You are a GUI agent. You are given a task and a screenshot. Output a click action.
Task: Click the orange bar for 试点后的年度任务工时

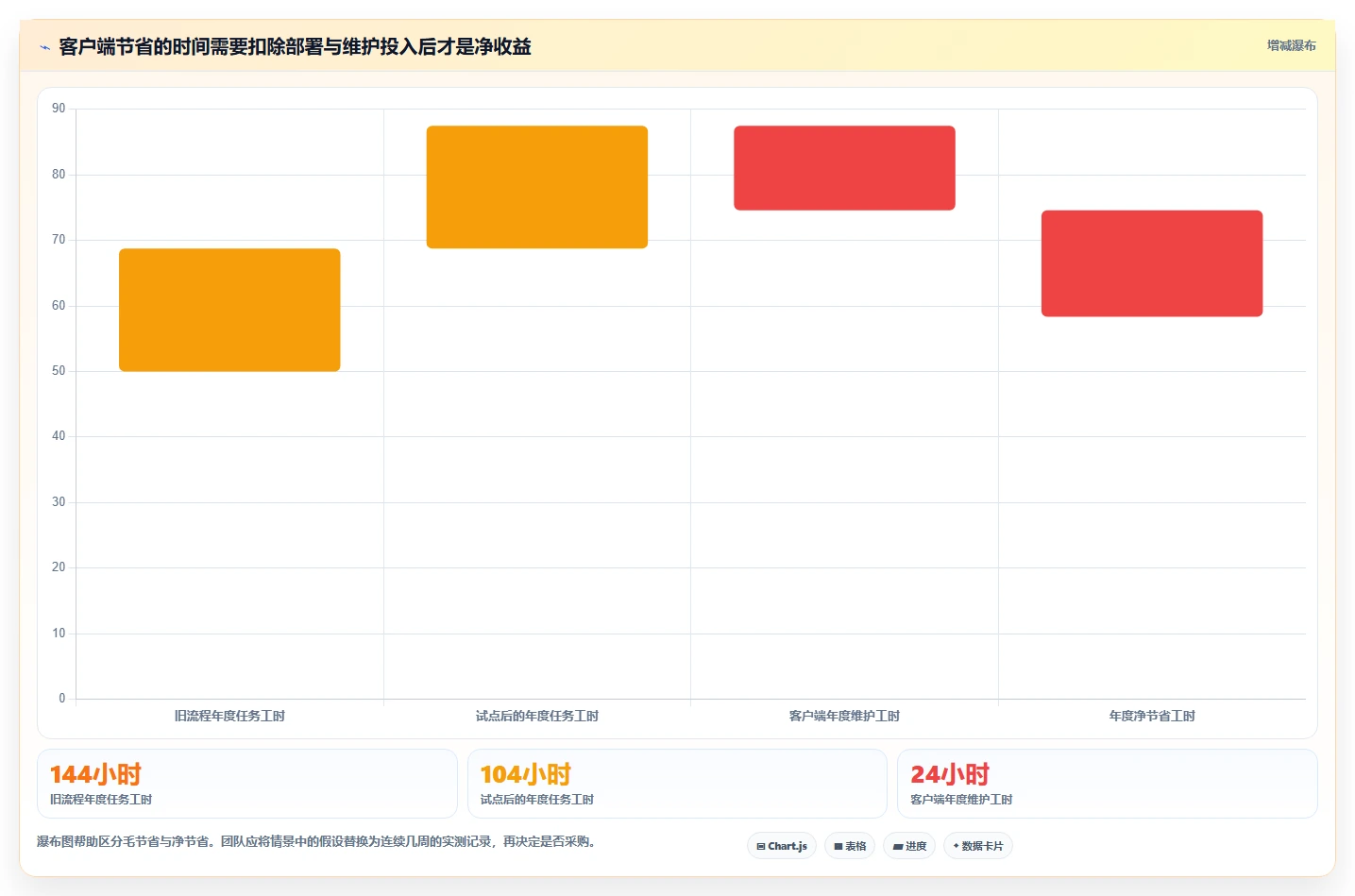coord(537,187)
